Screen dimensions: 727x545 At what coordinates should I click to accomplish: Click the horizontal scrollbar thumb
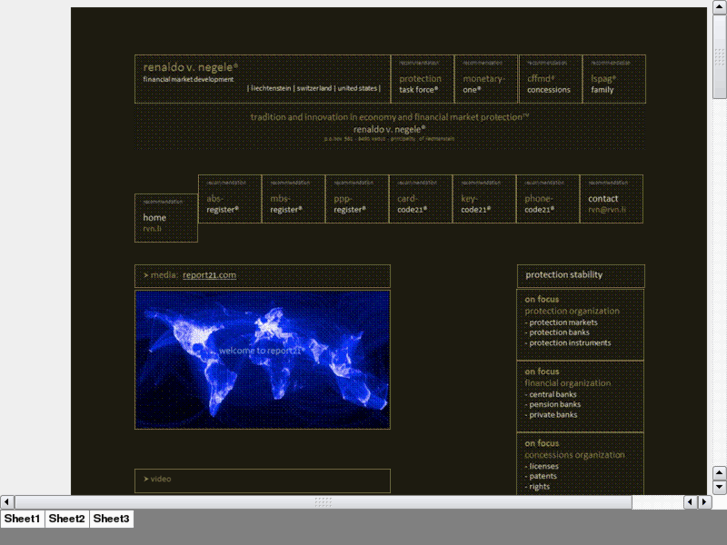(x=323, y=502)
